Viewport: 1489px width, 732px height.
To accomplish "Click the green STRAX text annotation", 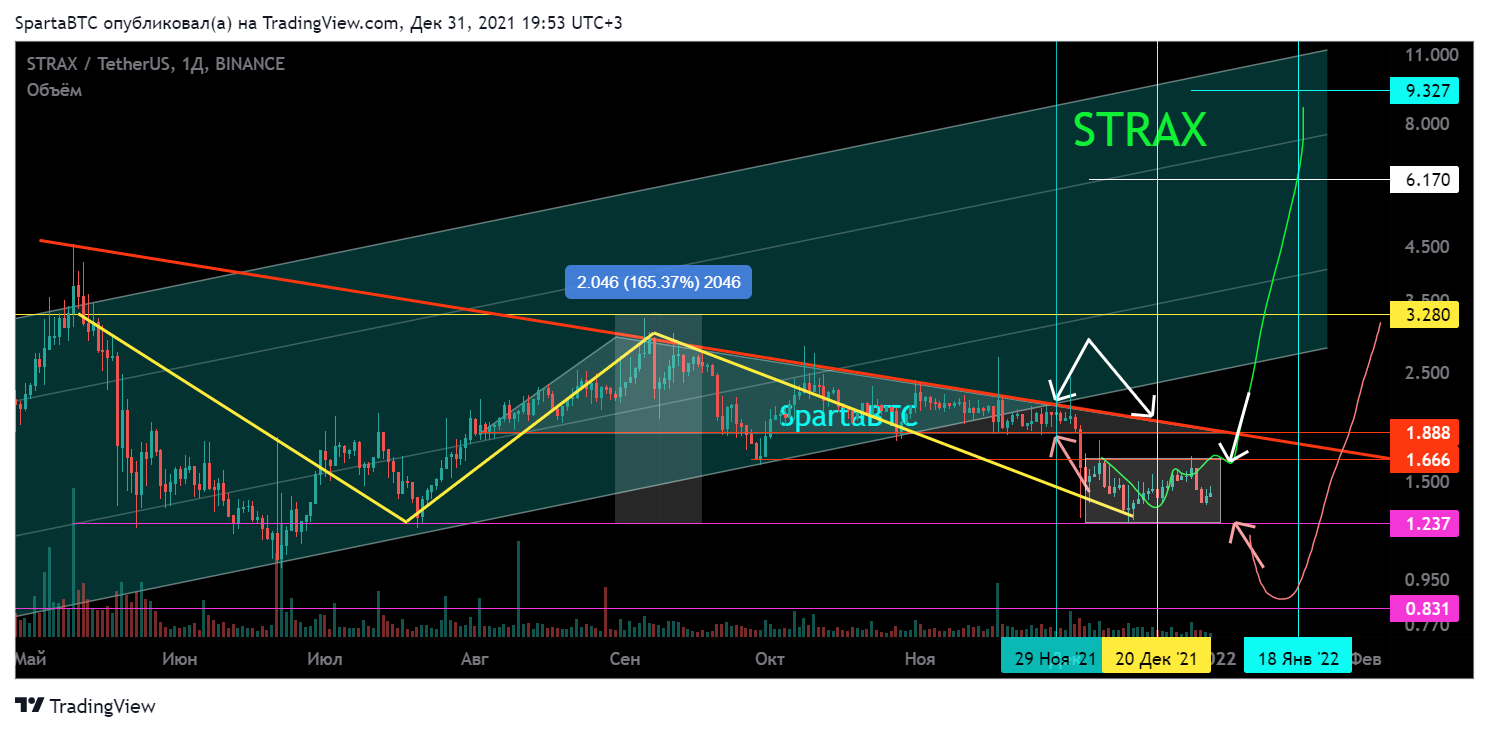I will [x=1140, y=130].
